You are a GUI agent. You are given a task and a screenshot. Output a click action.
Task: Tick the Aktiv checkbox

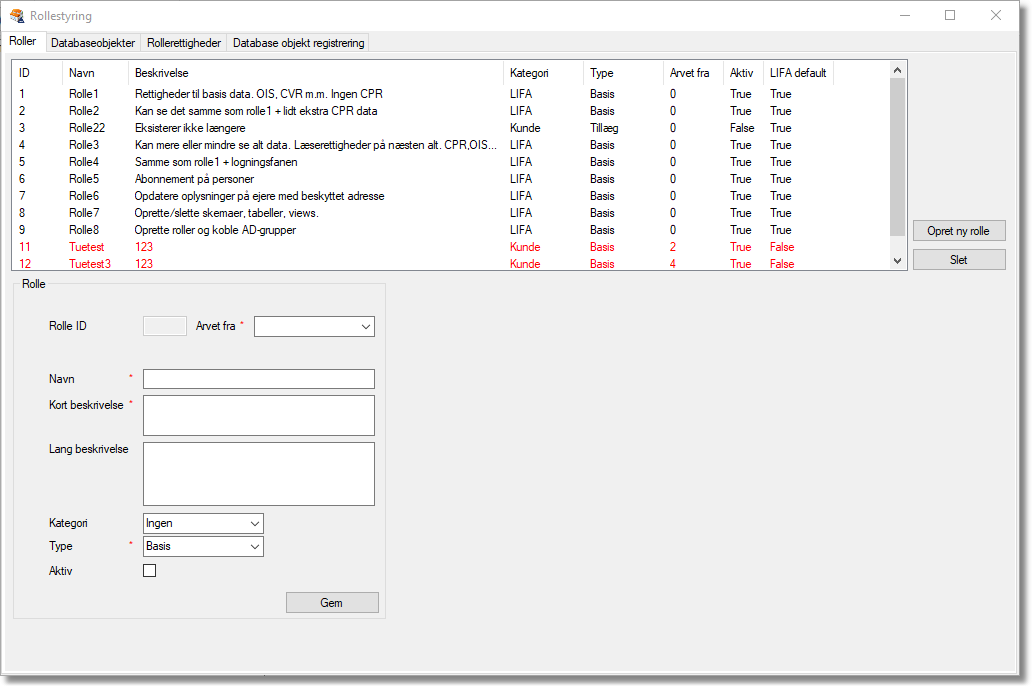pyautogui.click(x=150, y=571)
